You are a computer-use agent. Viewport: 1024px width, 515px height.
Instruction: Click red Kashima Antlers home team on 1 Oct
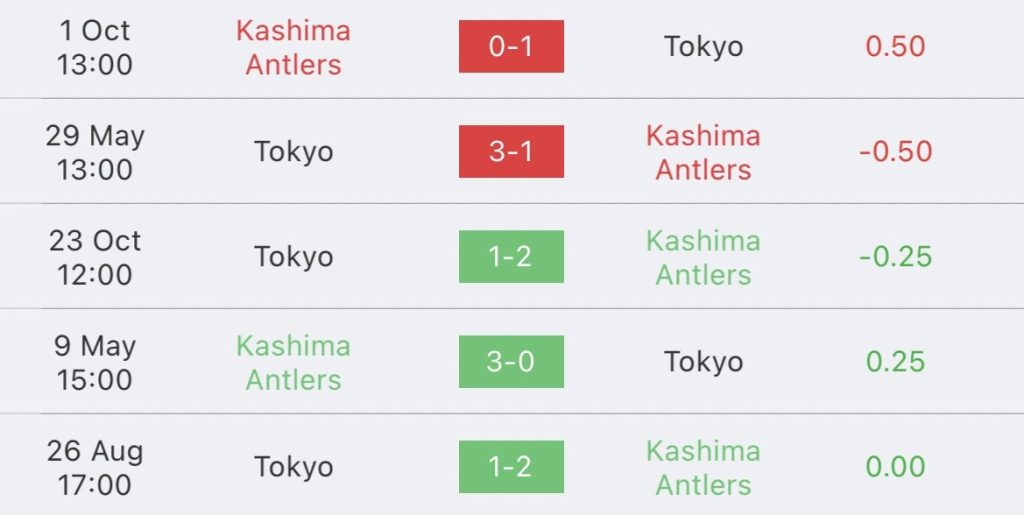coord(293,47)
